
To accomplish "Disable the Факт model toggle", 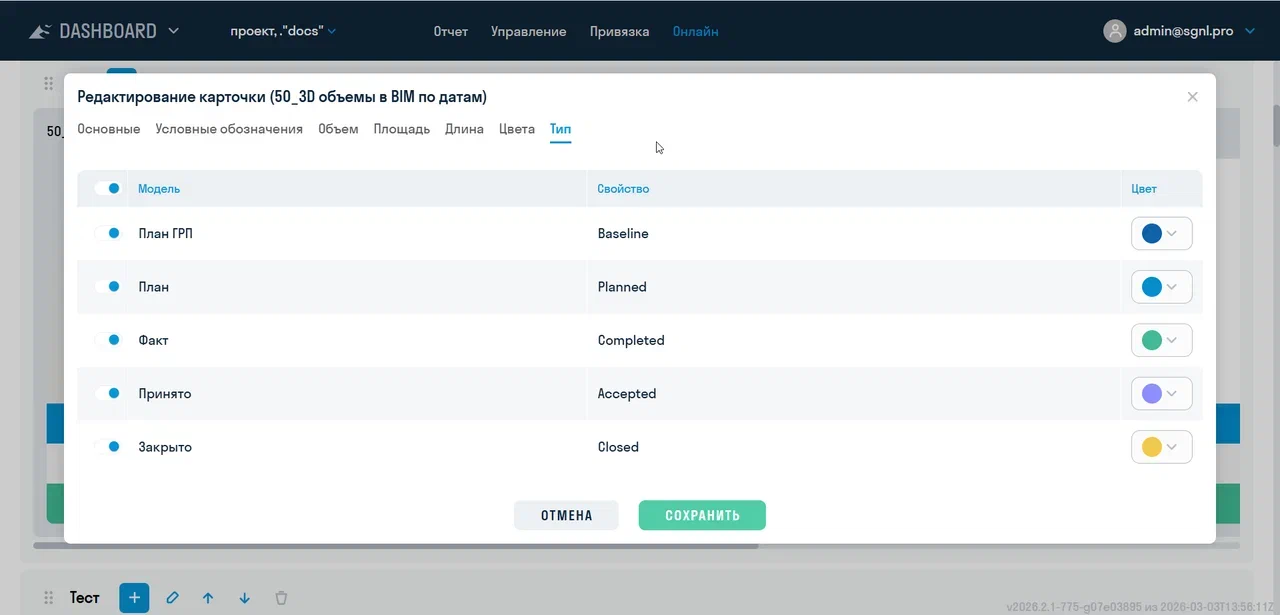I will pos(108,340).
